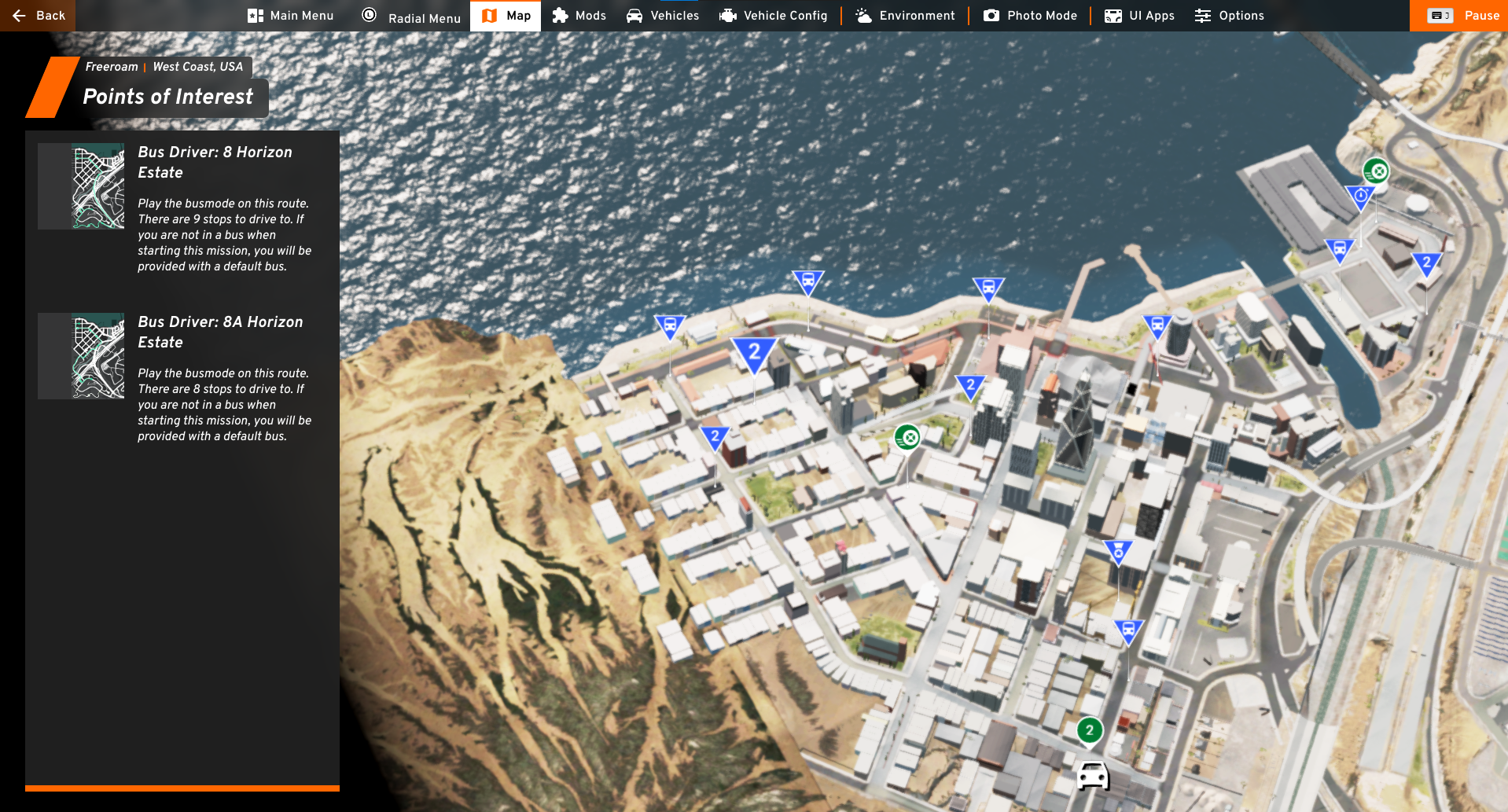This screenshot has height=812, width=1508.
Task: Click the UI Apps layout icon
Action: [1113, 16]
